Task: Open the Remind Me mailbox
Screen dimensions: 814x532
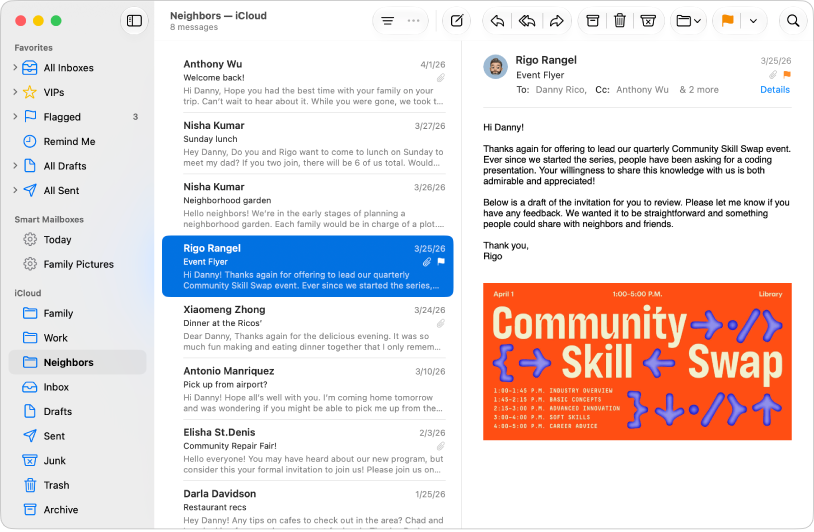Action: [x=78, y=141]
